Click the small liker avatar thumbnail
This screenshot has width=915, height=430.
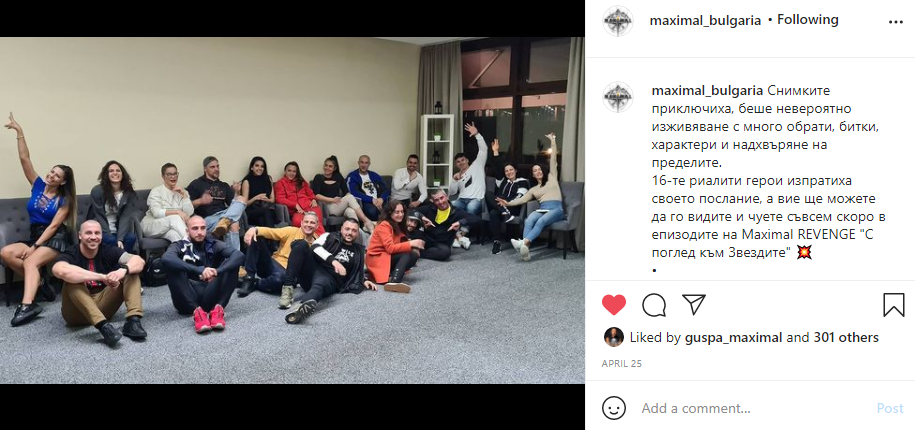point(613,337)
